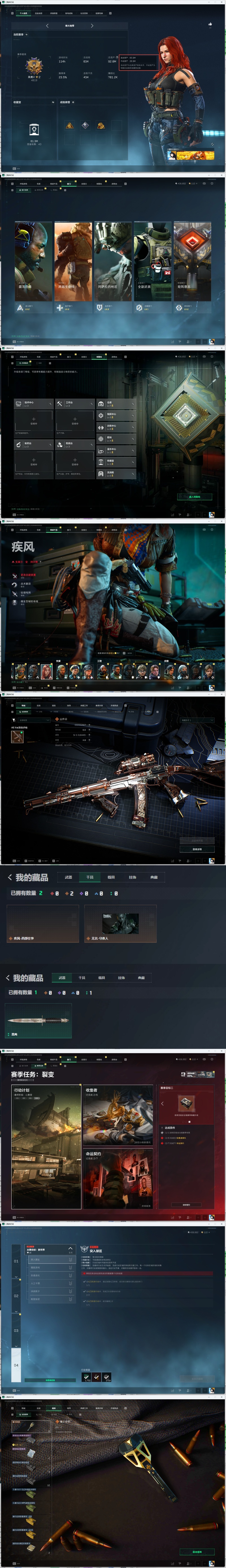
Task: Click the medical cross icon under the second card
Action: (60, 308)
